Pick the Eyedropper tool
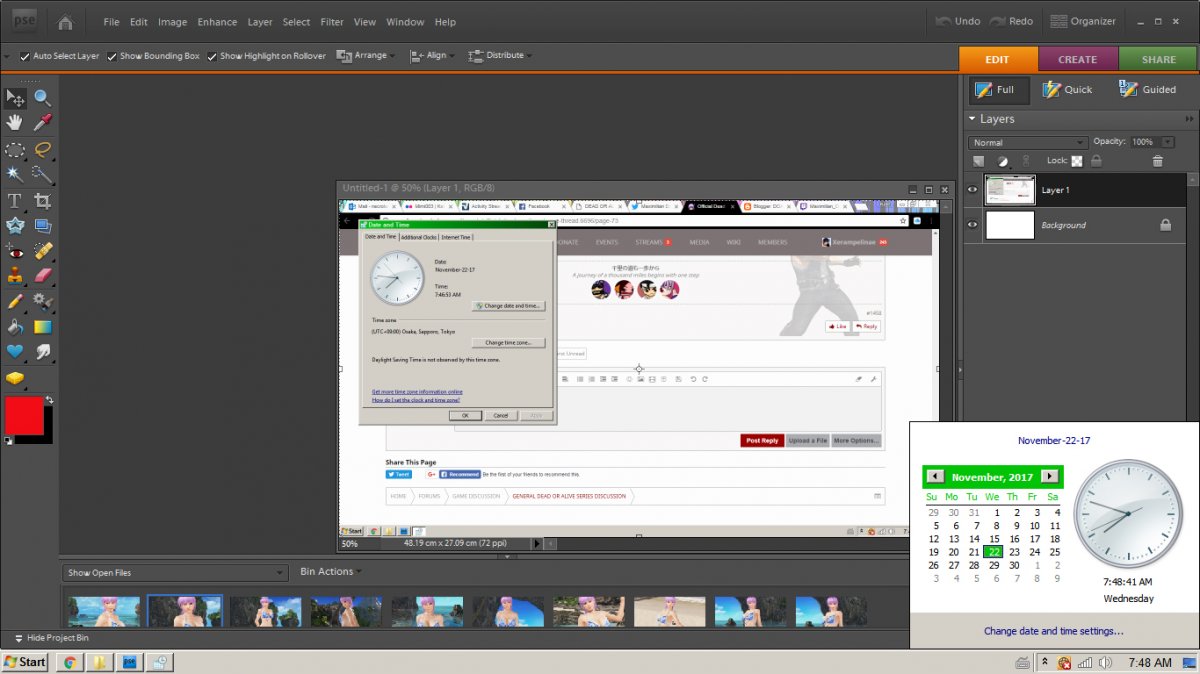Viewport: 1200px width, 674px height. (x=43, y=123)
